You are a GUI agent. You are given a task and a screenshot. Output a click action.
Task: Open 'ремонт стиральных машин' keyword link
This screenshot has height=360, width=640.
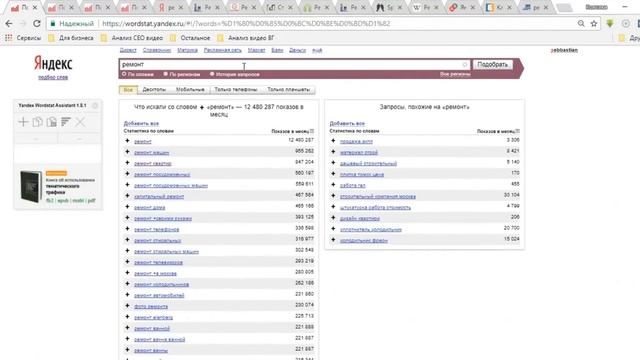click(x=166, y=251)
